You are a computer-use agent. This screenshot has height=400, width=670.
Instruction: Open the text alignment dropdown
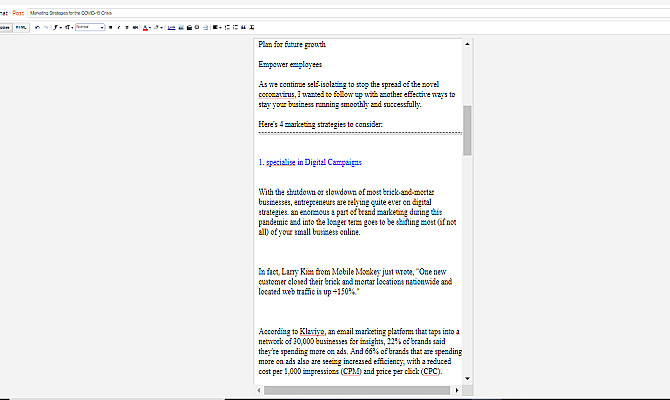coord(217,27)
